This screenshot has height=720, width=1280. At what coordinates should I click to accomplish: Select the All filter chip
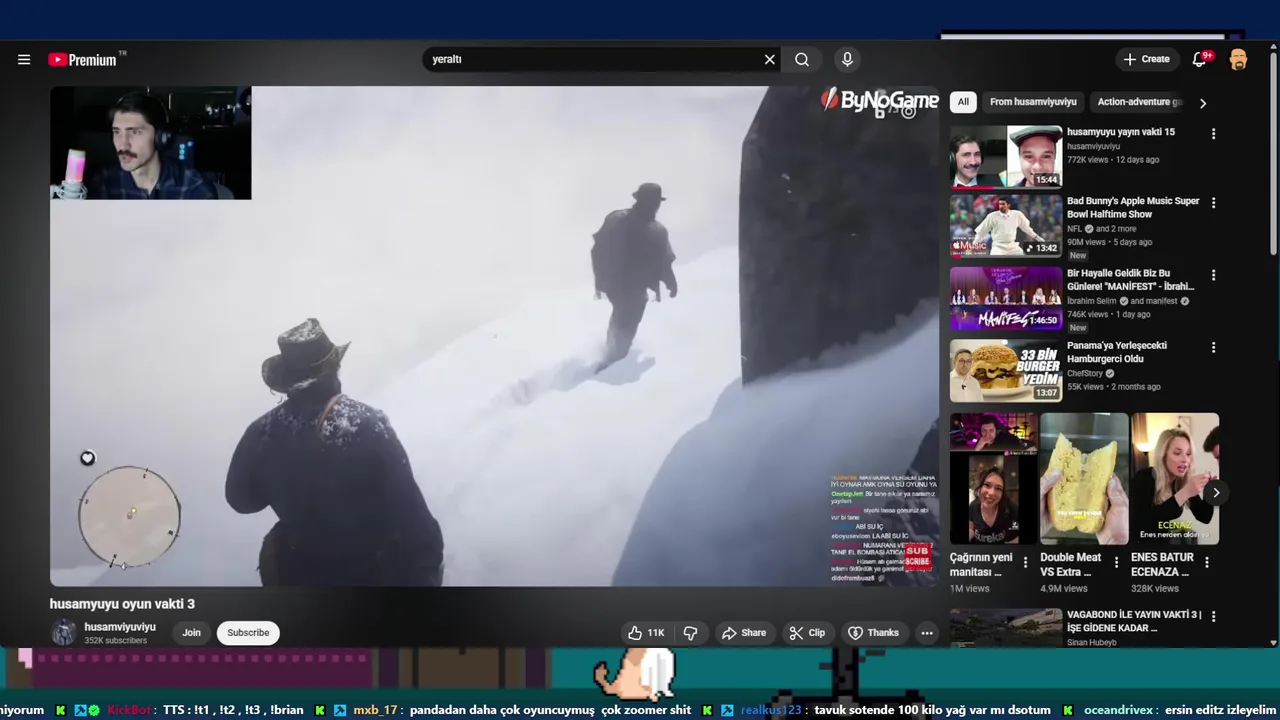(963, 102)
